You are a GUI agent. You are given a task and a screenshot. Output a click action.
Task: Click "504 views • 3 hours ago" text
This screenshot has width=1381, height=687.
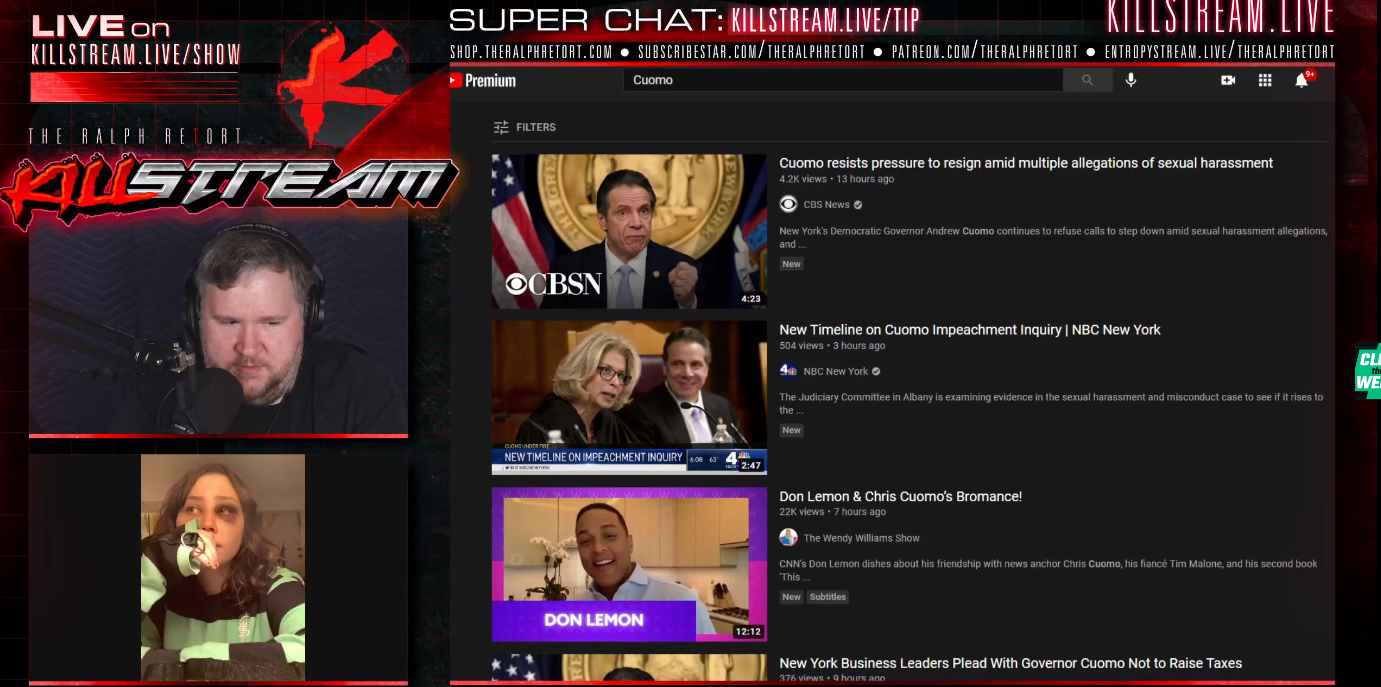tap(832, 346)
